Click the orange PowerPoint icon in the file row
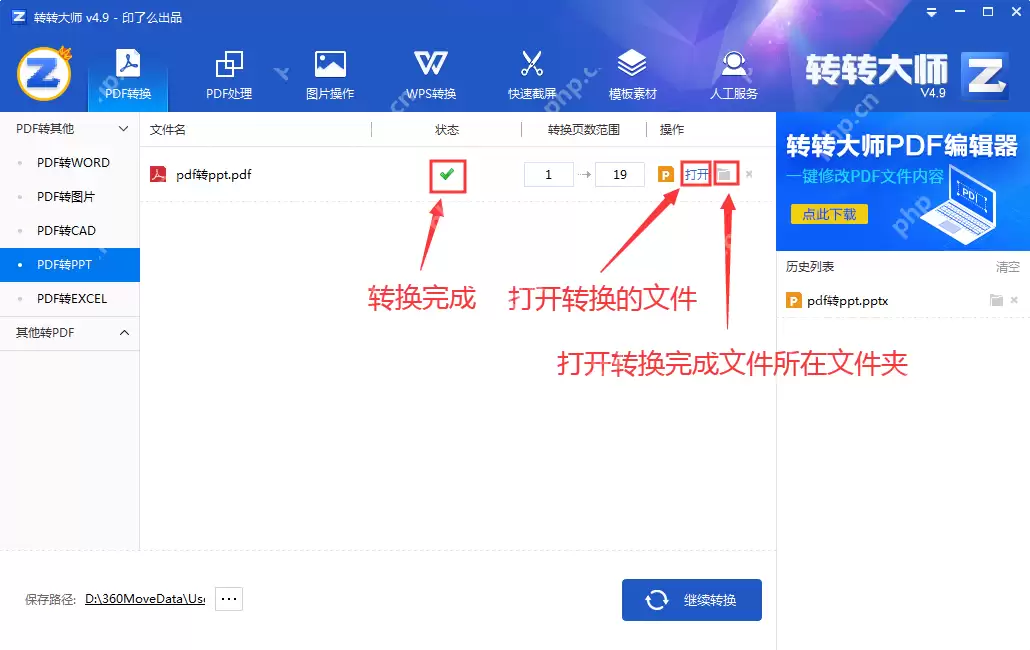The width and height of the screenshot is (1030, 650). click(668, 173)
